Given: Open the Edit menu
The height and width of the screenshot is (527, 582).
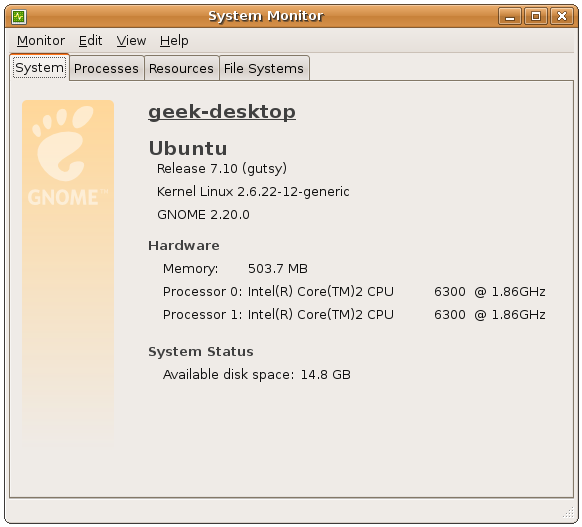Looking at the screenshot, I should click(x=90, y=40).
